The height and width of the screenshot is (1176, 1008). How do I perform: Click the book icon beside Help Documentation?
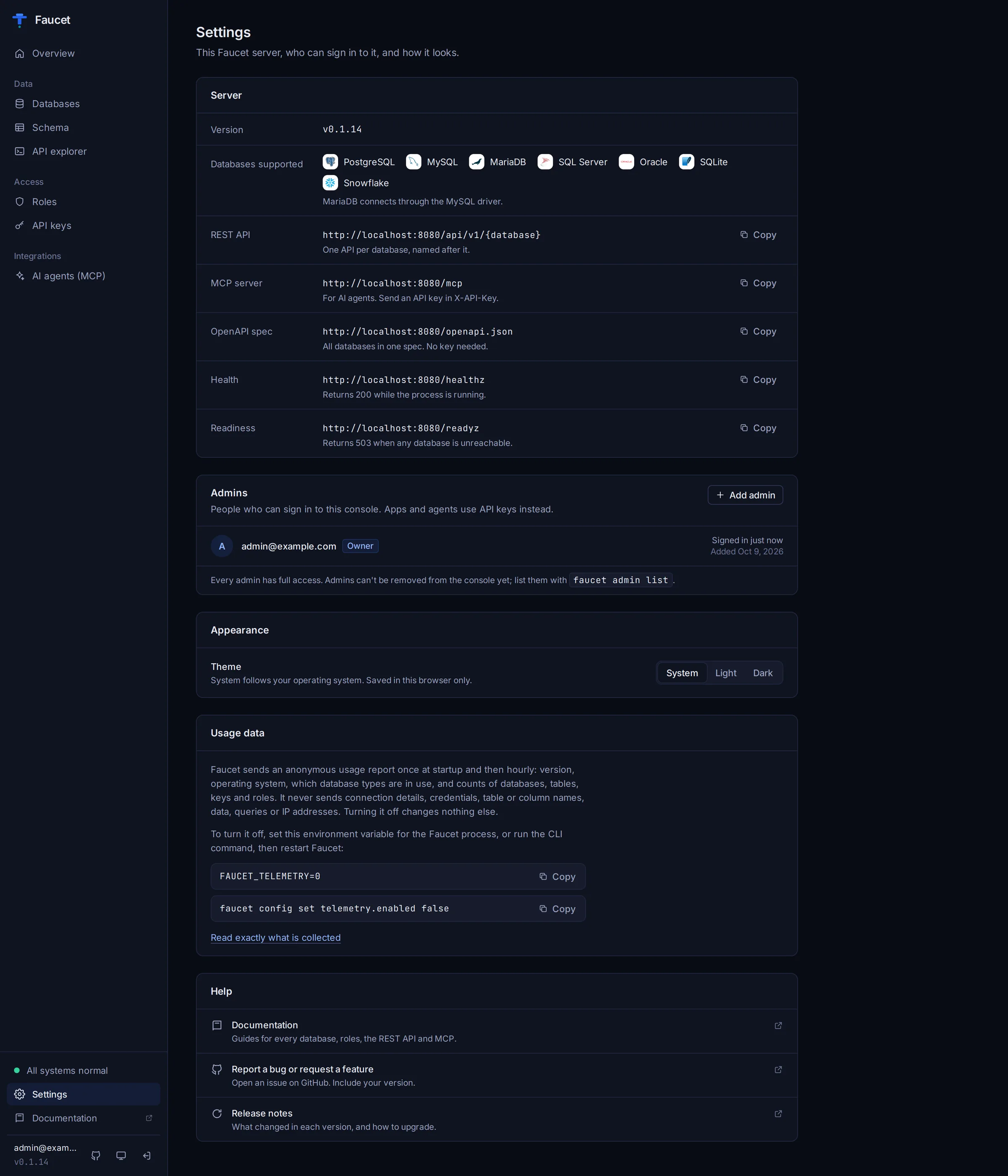(x=217, y=1026)
